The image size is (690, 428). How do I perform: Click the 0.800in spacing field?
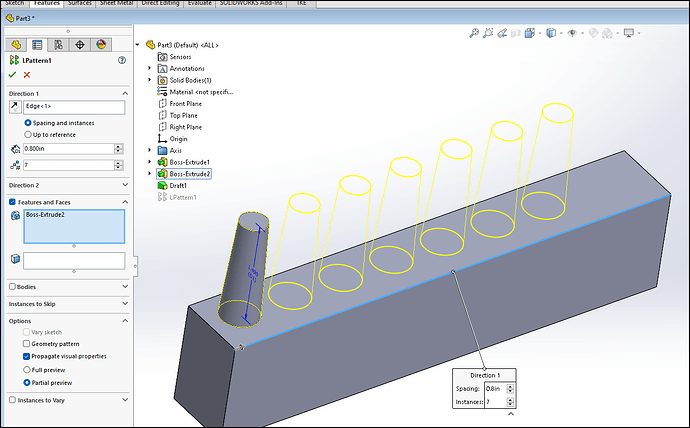pos(69,149)
